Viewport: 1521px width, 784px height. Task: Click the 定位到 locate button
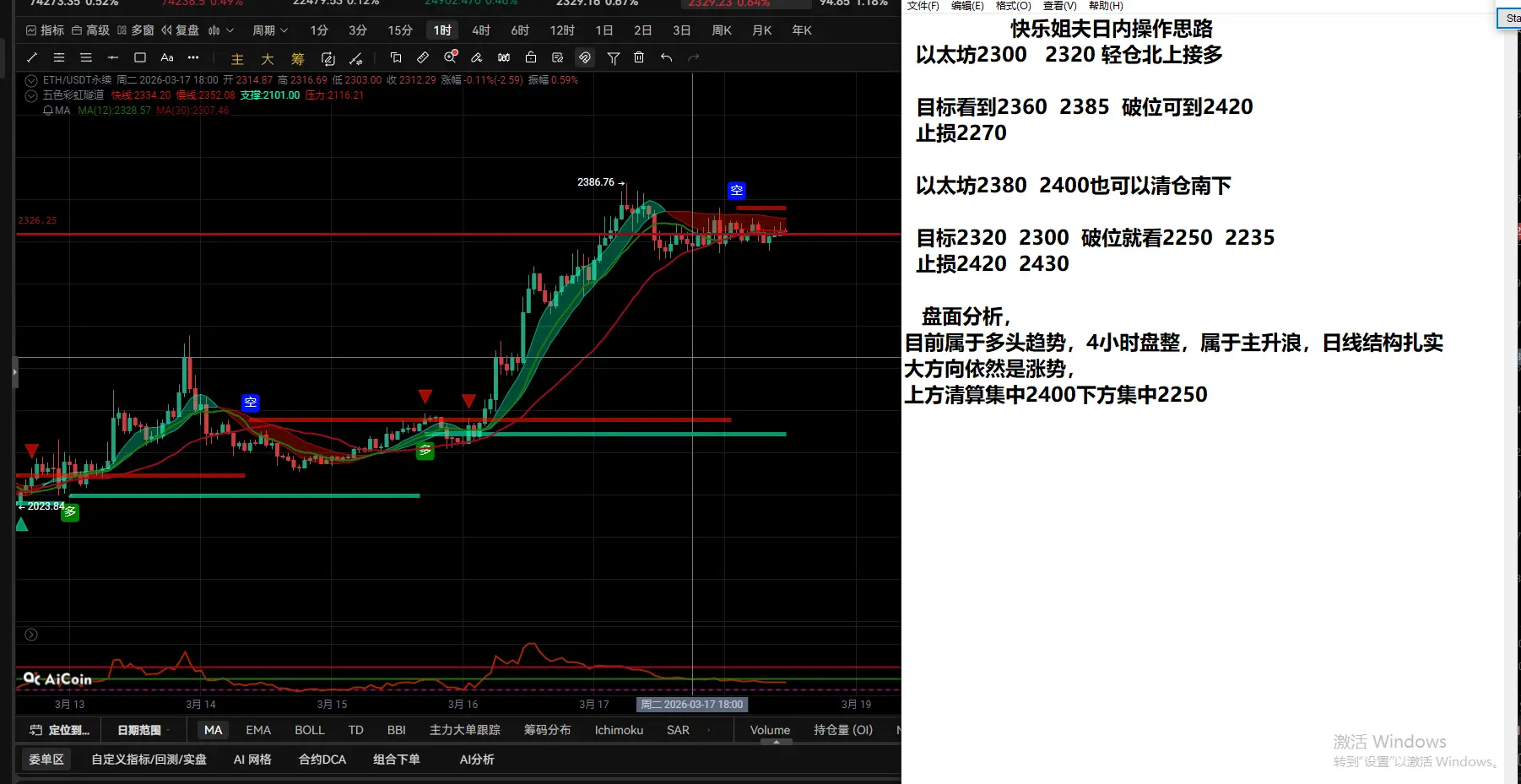[59, 730]
